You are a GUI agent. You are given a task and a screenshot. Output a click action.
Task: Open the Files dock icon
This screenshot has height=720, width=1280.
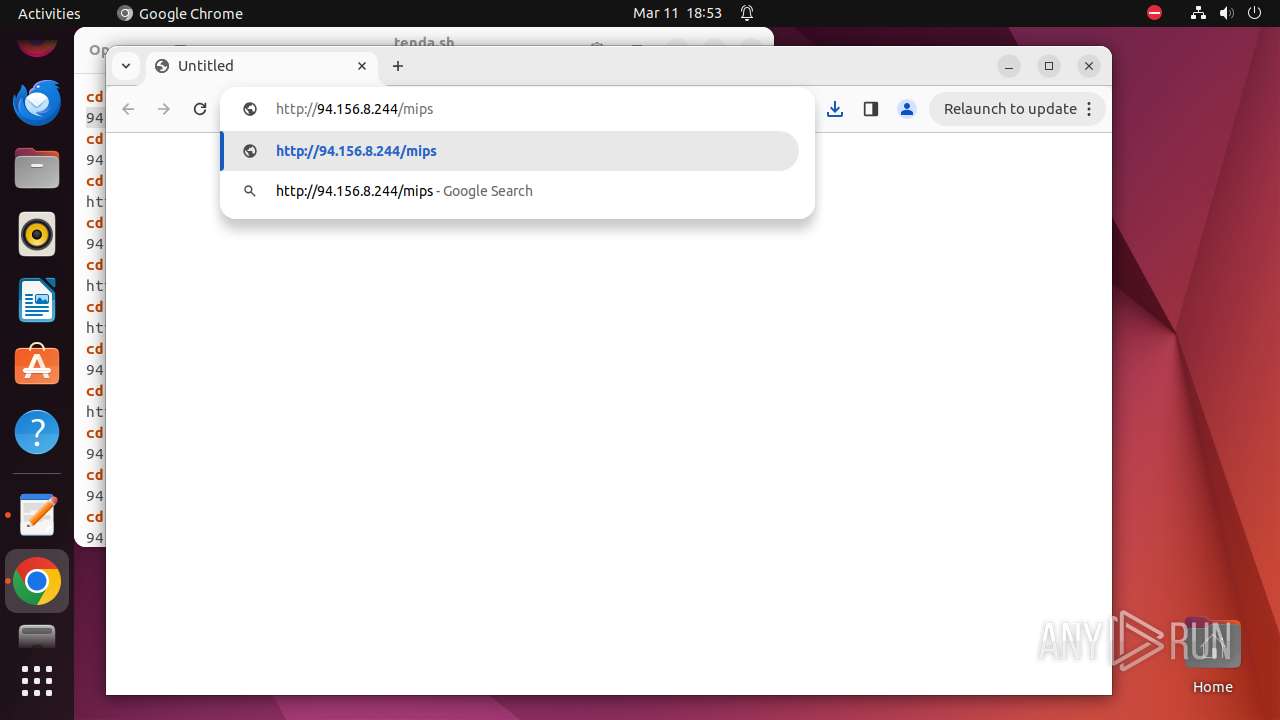37,168
